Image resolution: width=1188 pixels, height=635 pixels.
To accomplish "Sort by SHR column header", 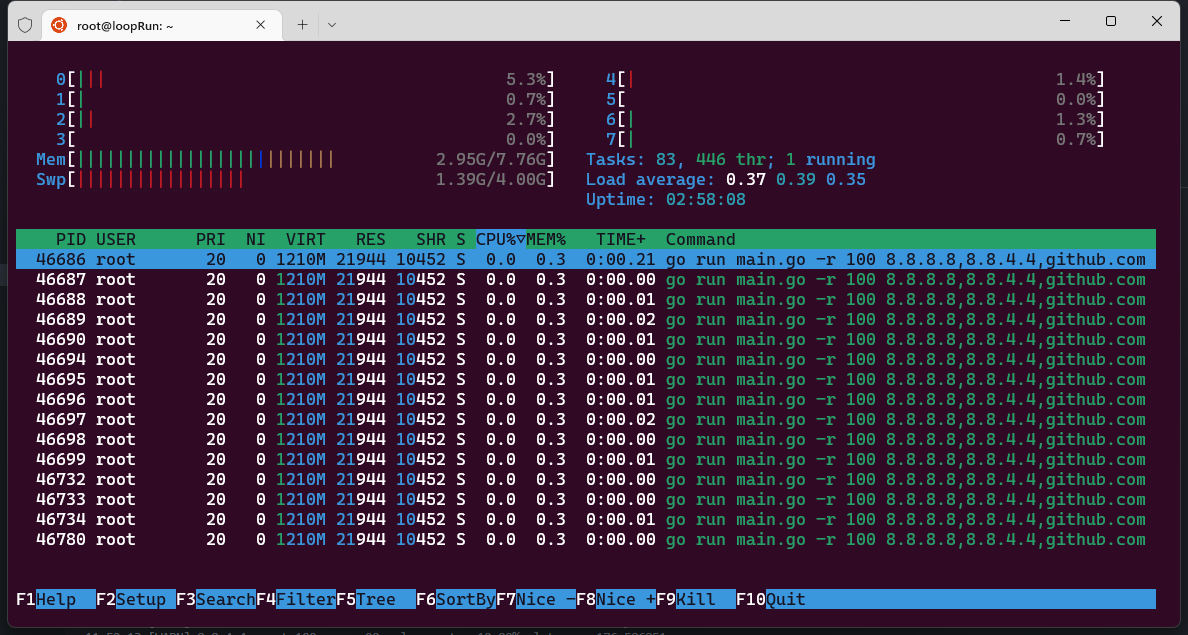I will 430,239.
